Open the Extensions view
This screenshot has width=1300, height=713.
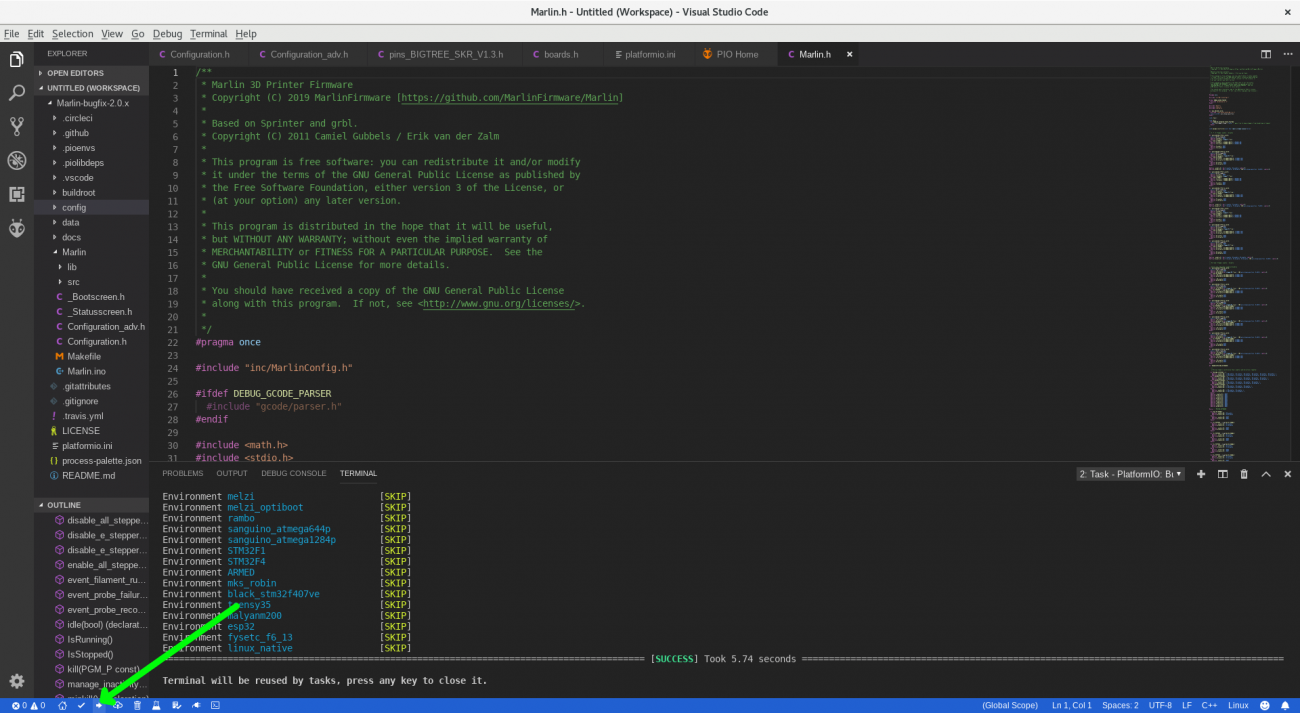pyautogui.click(x=16, y=194)
